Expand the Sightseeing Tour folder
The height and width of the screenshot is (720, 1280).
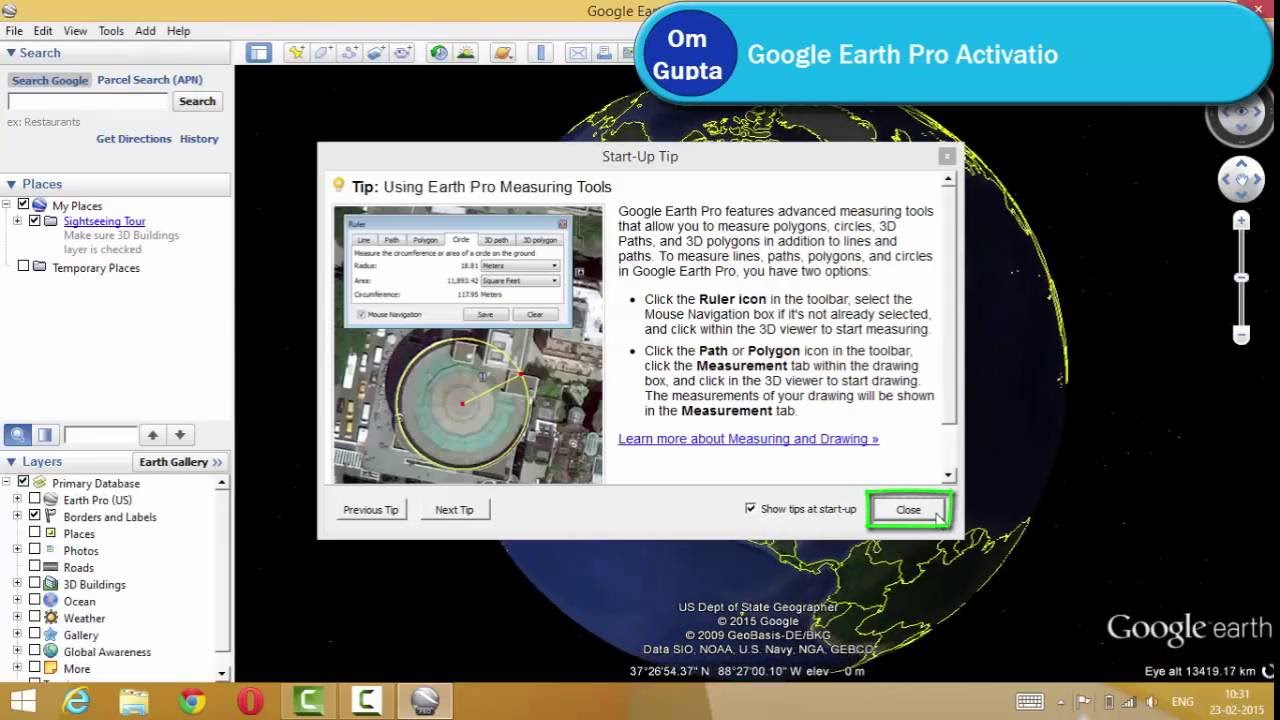tap(17, 221)
